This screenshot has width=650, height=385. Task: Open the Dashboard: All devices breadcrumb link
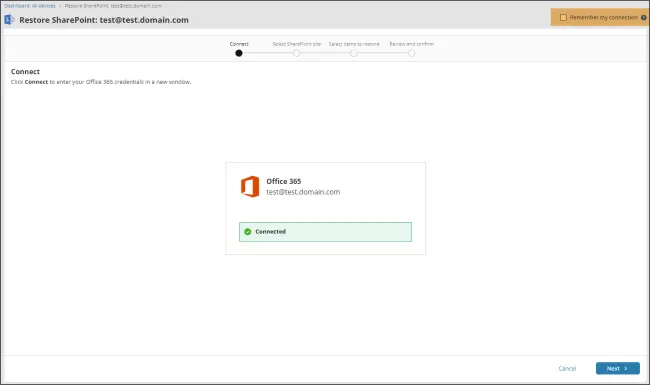[x=30, y=6]
